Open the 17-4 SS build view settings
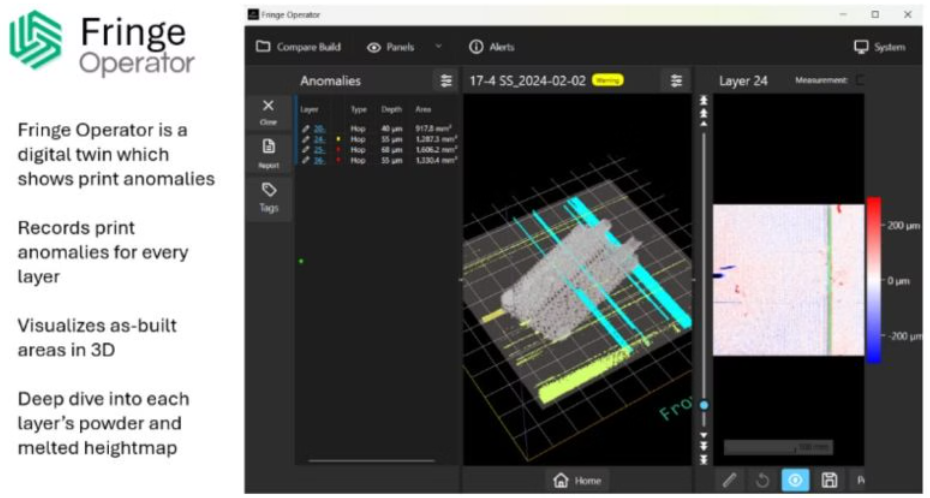The height and width of the screenshot is (498, 930). coord(676,81)
